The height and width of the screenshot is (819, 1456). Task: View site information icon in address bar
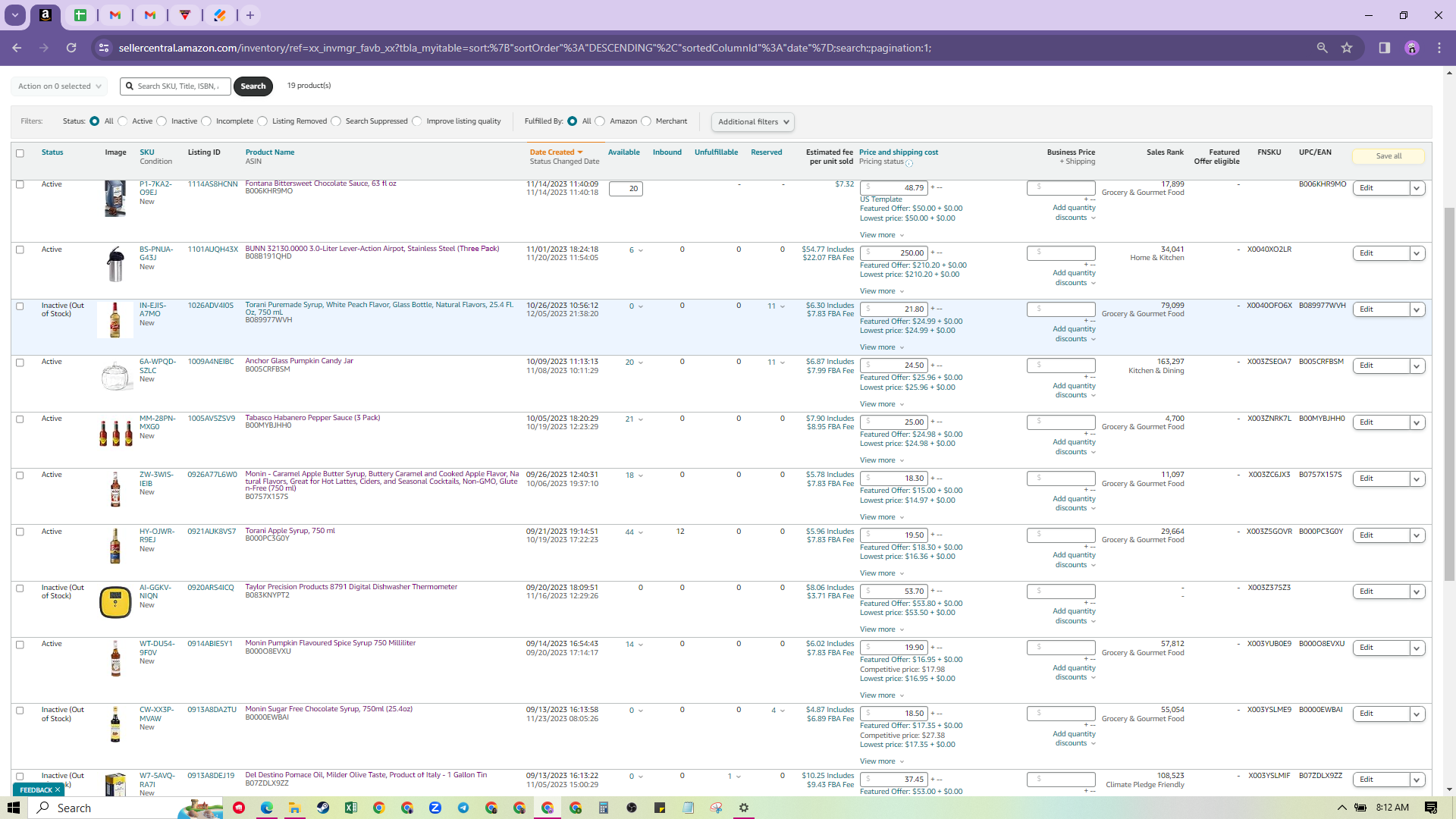(104, 48)
